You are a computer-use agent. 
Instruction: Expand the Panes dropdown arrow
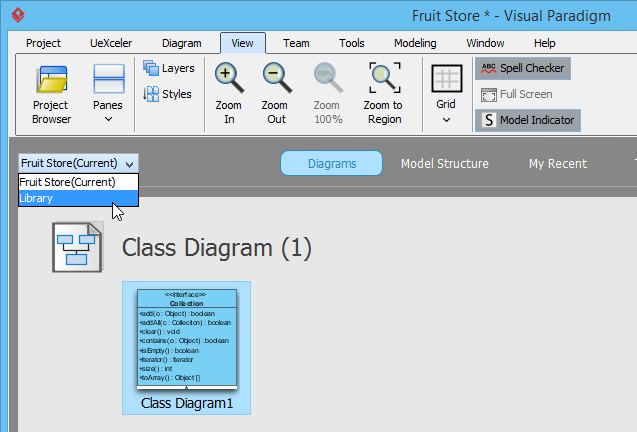pyautogui.click(x=108, y=119)
